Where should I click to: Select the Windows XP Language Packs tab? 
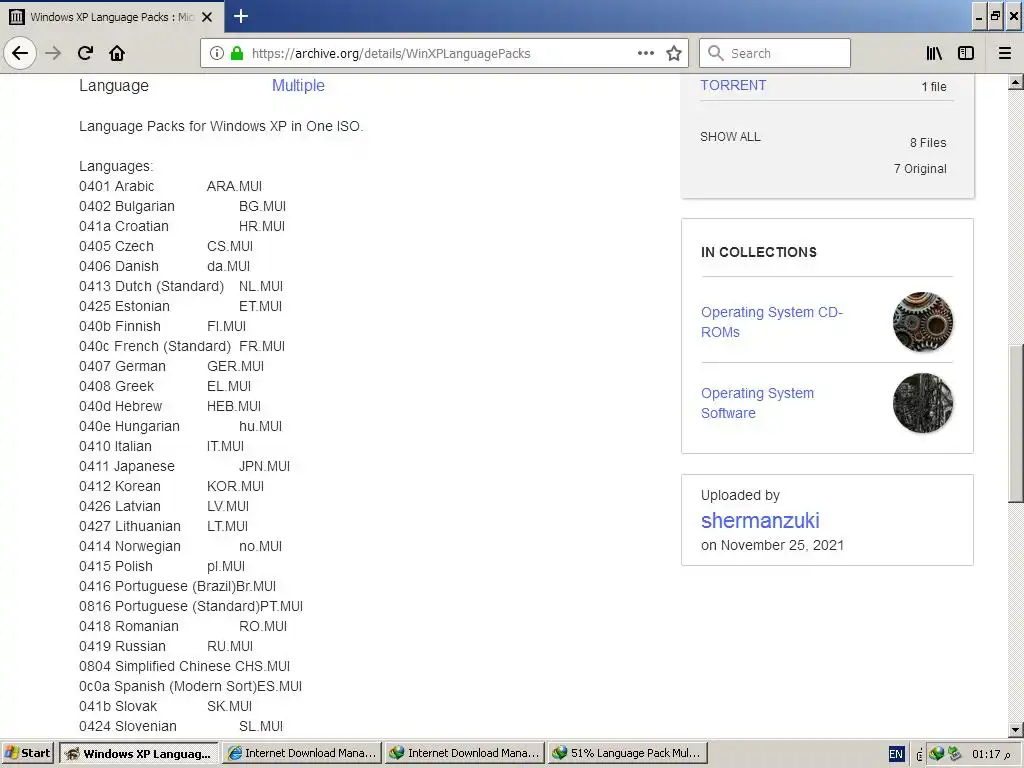coord(111,17)
